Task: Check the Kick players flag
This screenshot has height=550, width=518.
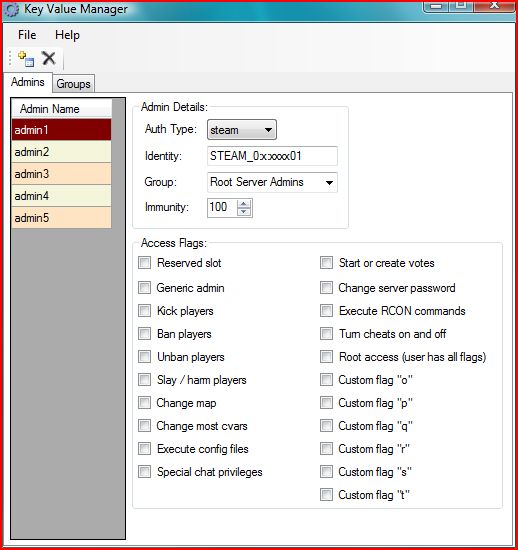Action: pyautogui.click(x=144, y=310)
